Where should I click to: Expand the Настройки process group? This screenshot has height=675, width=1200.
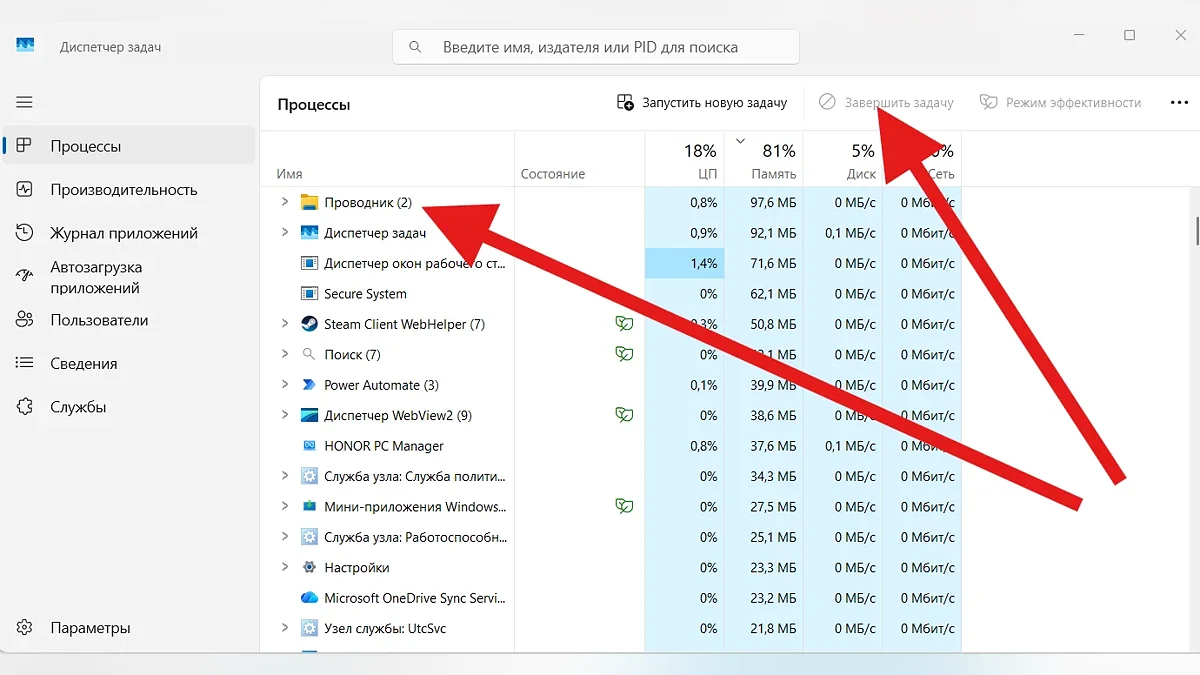pyautogui.click(x=284, y=567)
